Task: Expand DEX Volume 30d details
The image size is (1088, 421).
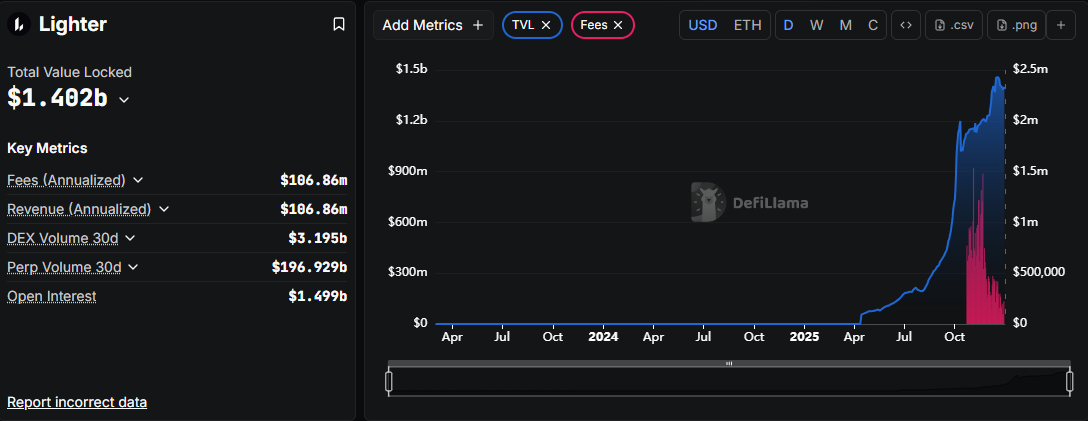Action: (130, 238)
